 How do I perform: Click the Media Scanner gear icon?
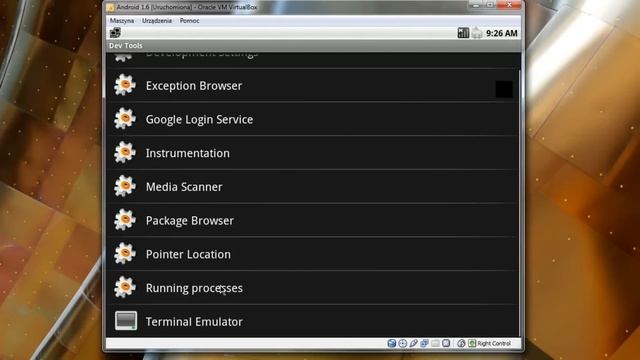pos(125,186)
